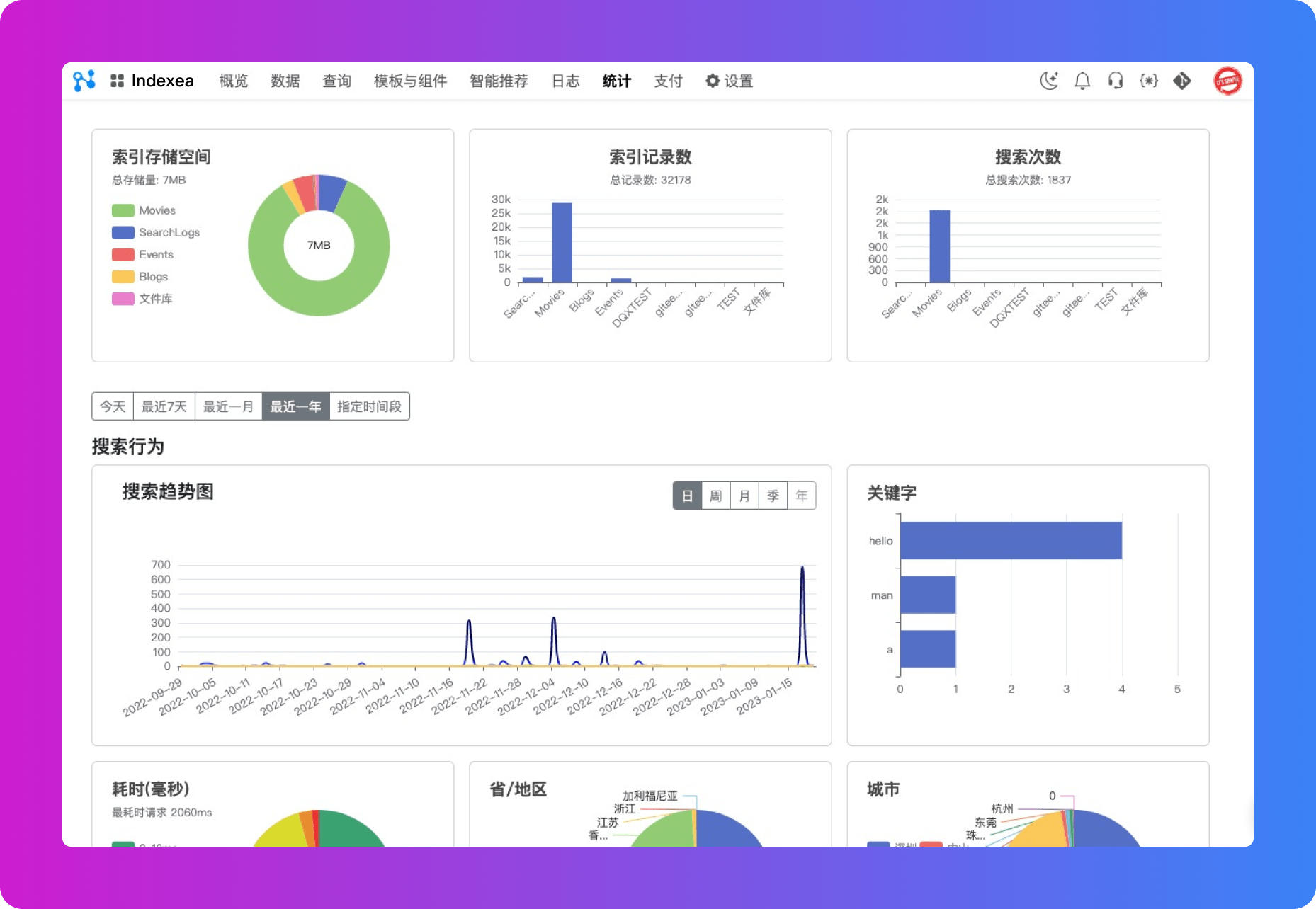Select the 今天 time range
Image resolution: width=1316 pixels, height=909 pixels.
113,406
